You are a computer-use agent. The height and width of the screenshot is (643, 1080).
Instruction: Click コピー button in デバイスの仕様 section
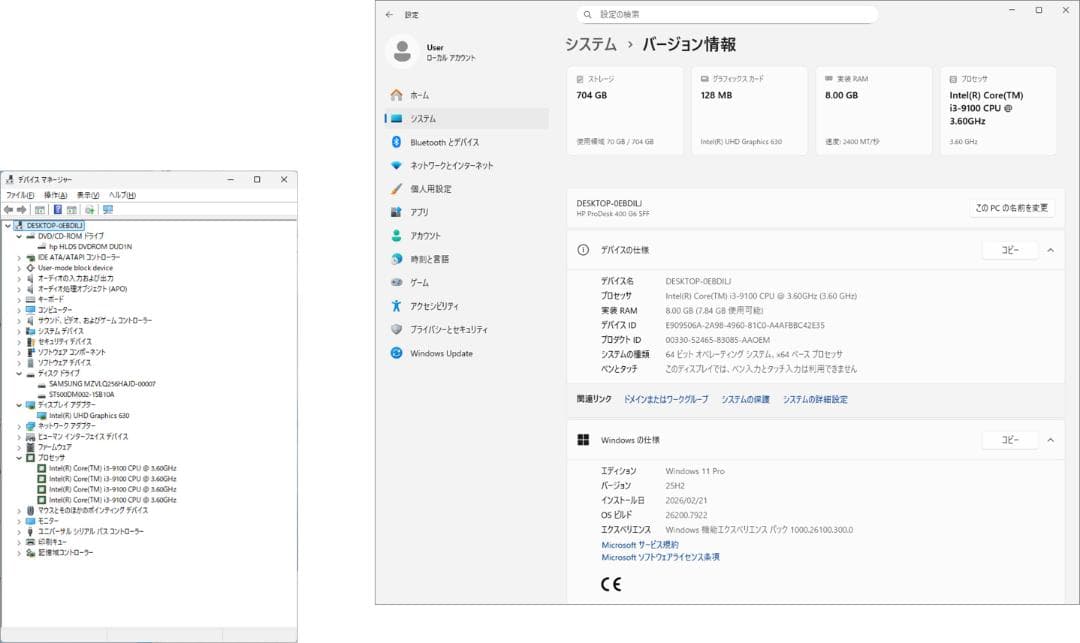pyautogui.click(x=1010, y=250)
